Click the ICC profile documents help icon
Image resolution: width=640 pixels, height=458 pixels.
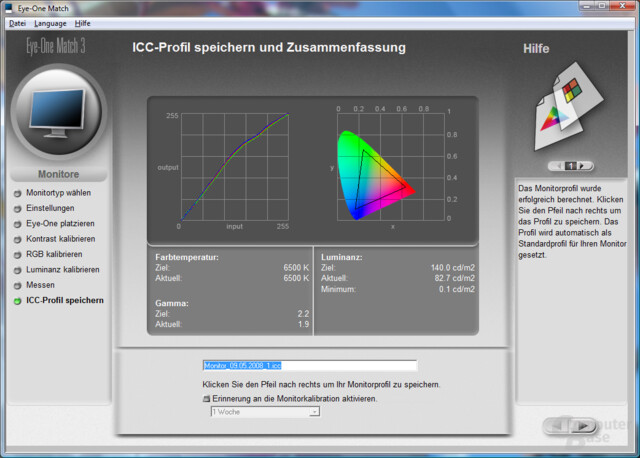pyautogui.click(x=568, y=106)
